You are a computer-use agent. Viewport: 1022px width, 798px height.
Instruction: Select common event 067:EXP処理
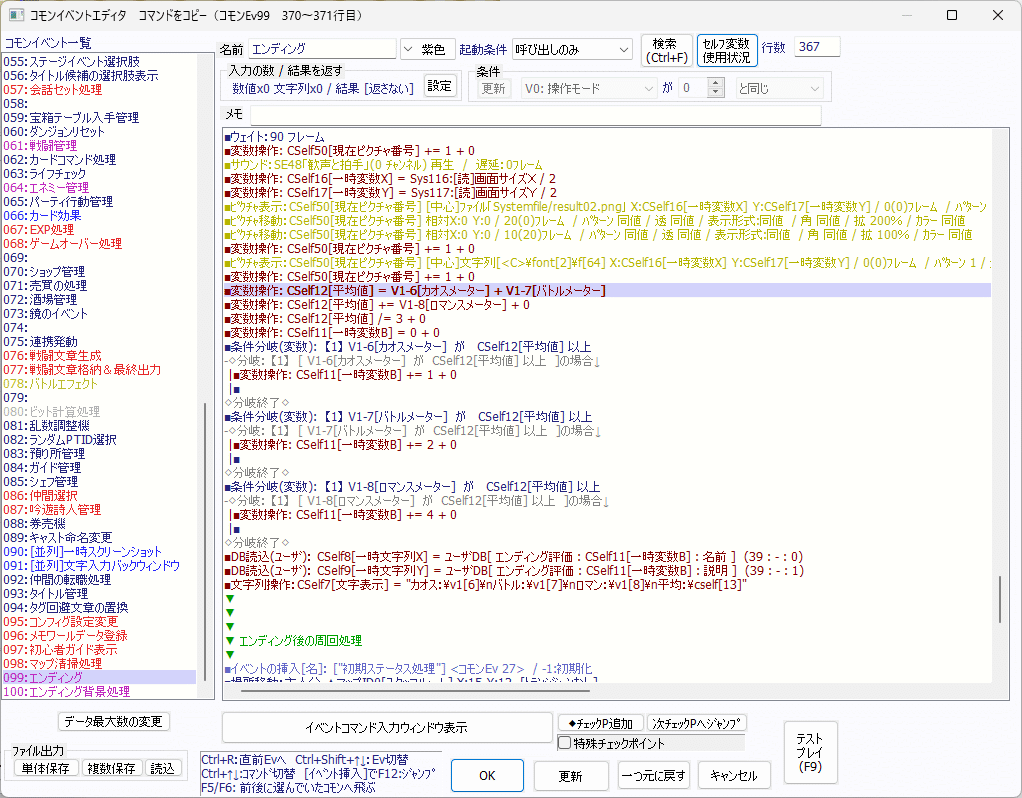click(99, 229)
